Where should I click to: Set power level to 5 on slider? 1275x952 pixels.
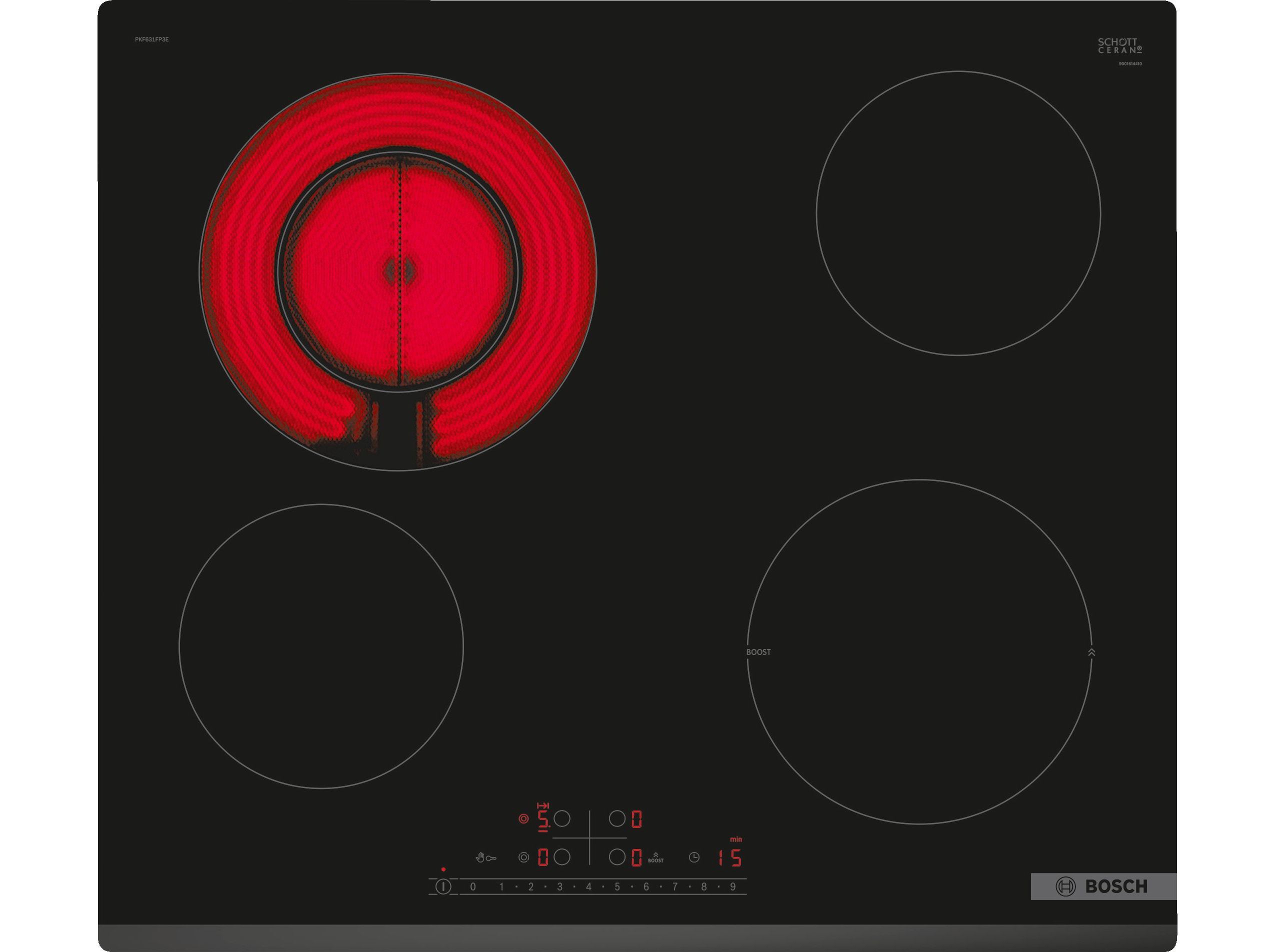617,887
